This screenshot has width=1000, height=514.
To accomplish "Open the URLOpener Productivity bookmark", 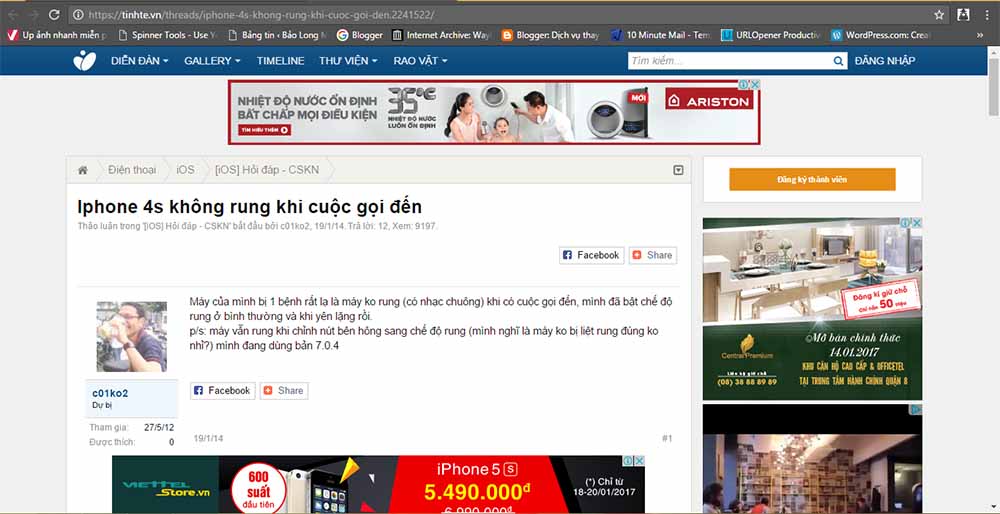I will [771, 35].
